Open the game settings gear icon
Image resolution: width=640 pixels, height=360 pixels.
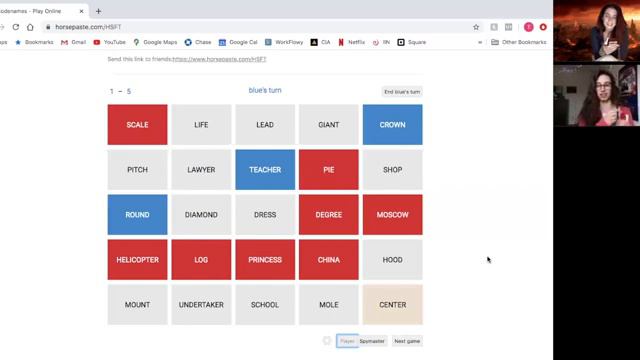tap(327, 340)
